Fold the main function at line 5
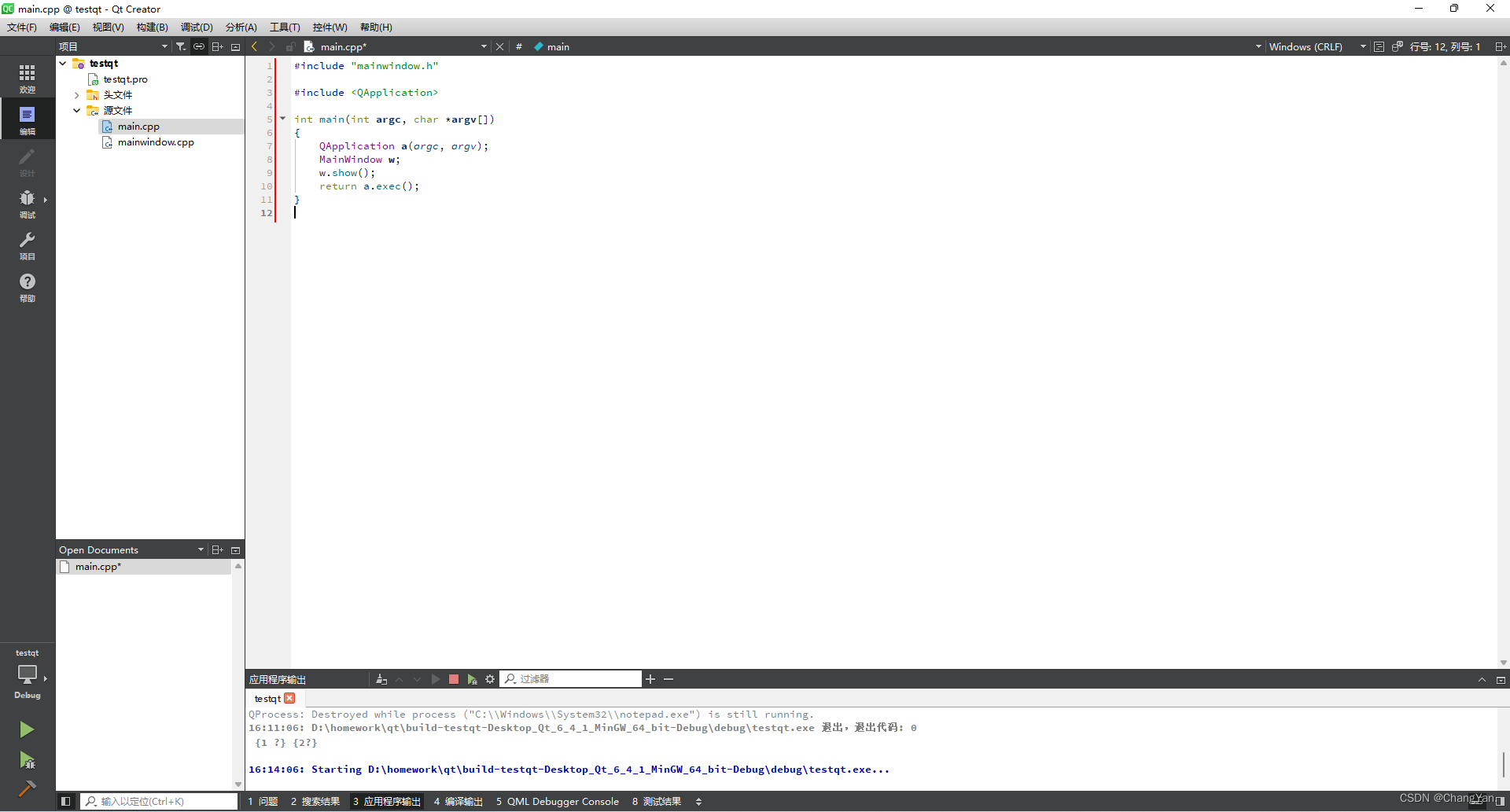 pos(282,119)
